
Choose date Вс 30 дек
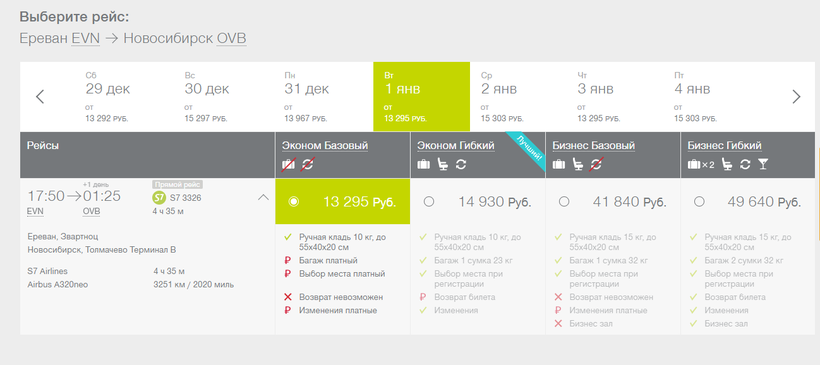point(206,97)
